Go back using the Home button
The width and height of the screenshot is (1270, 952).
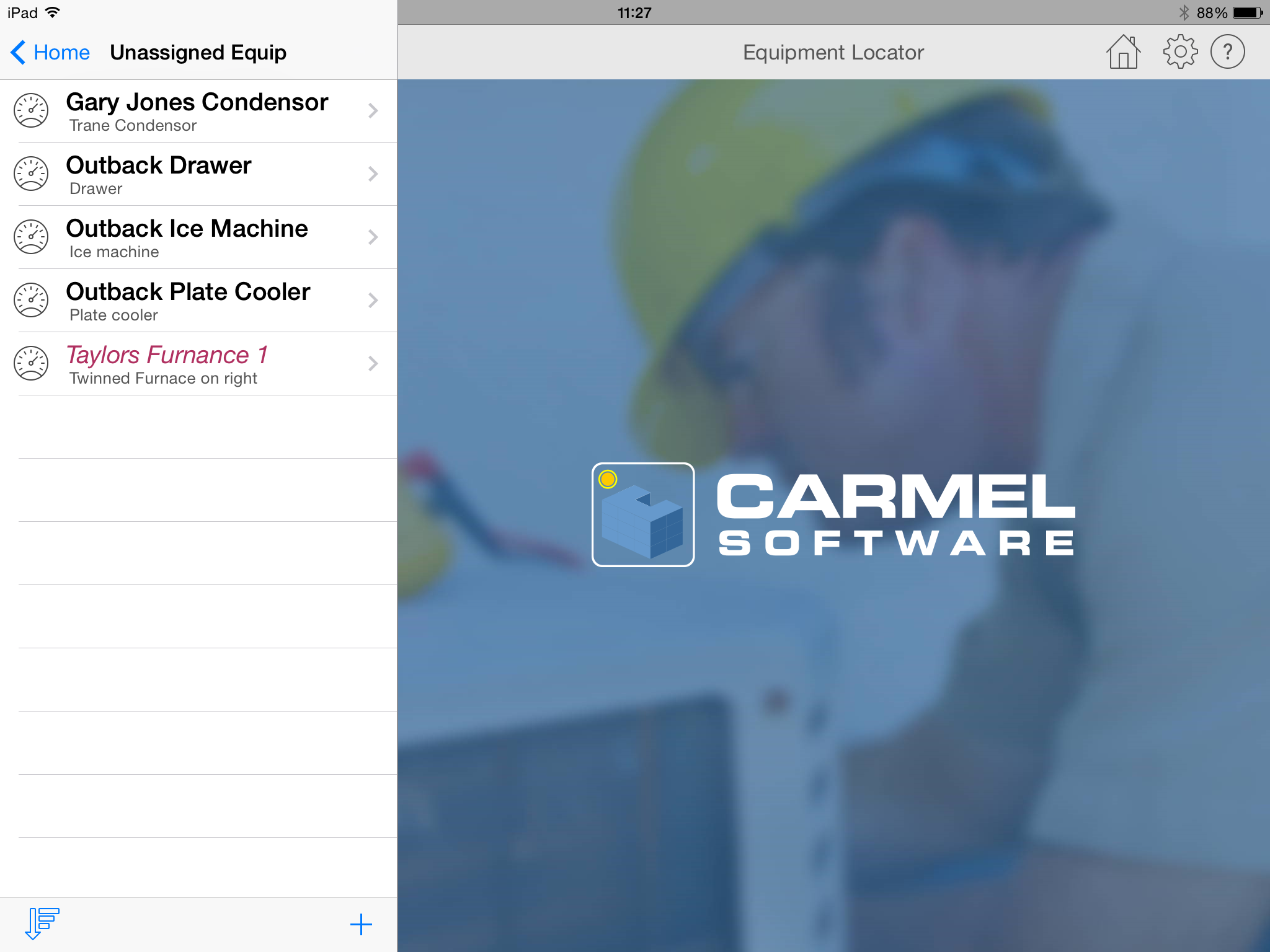[50, 53]
